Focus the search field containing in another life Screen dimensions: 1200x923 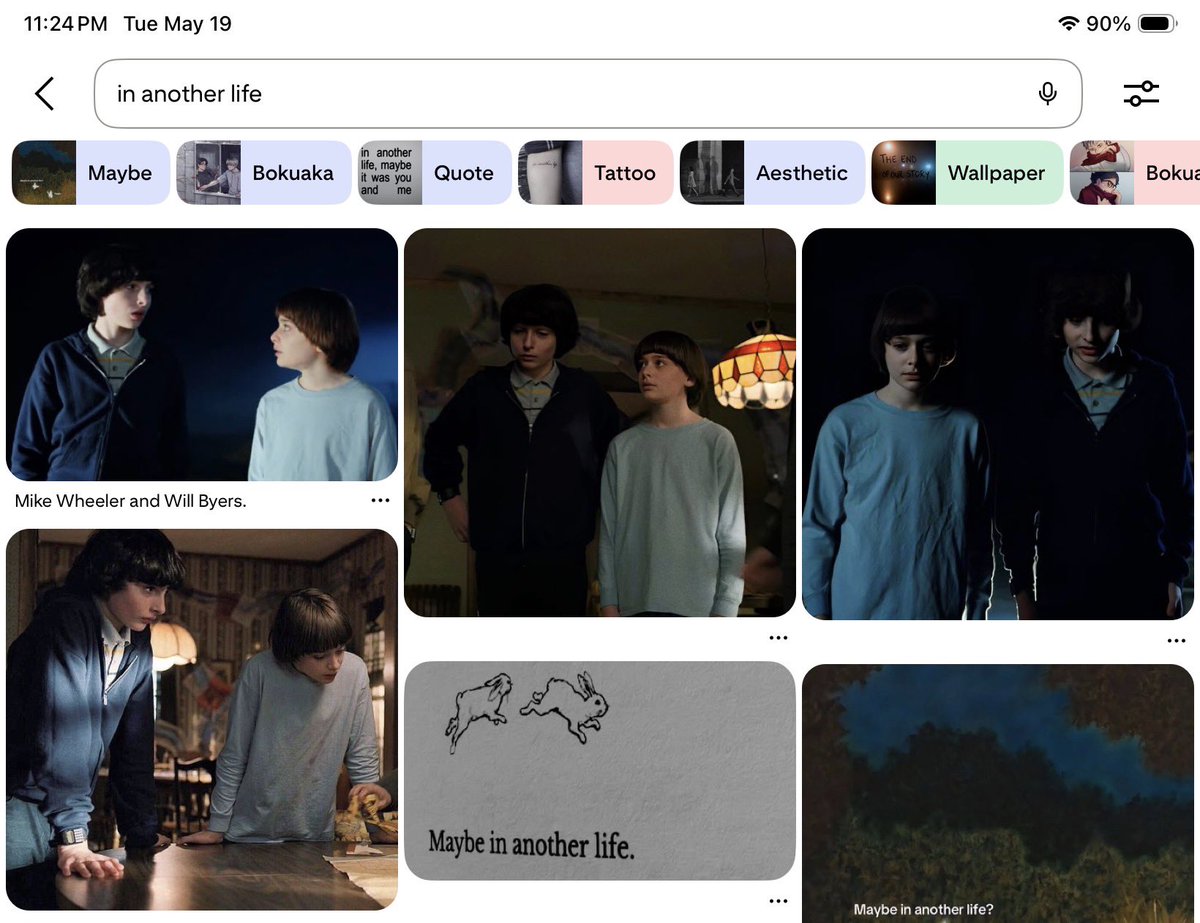click(588, 93)
